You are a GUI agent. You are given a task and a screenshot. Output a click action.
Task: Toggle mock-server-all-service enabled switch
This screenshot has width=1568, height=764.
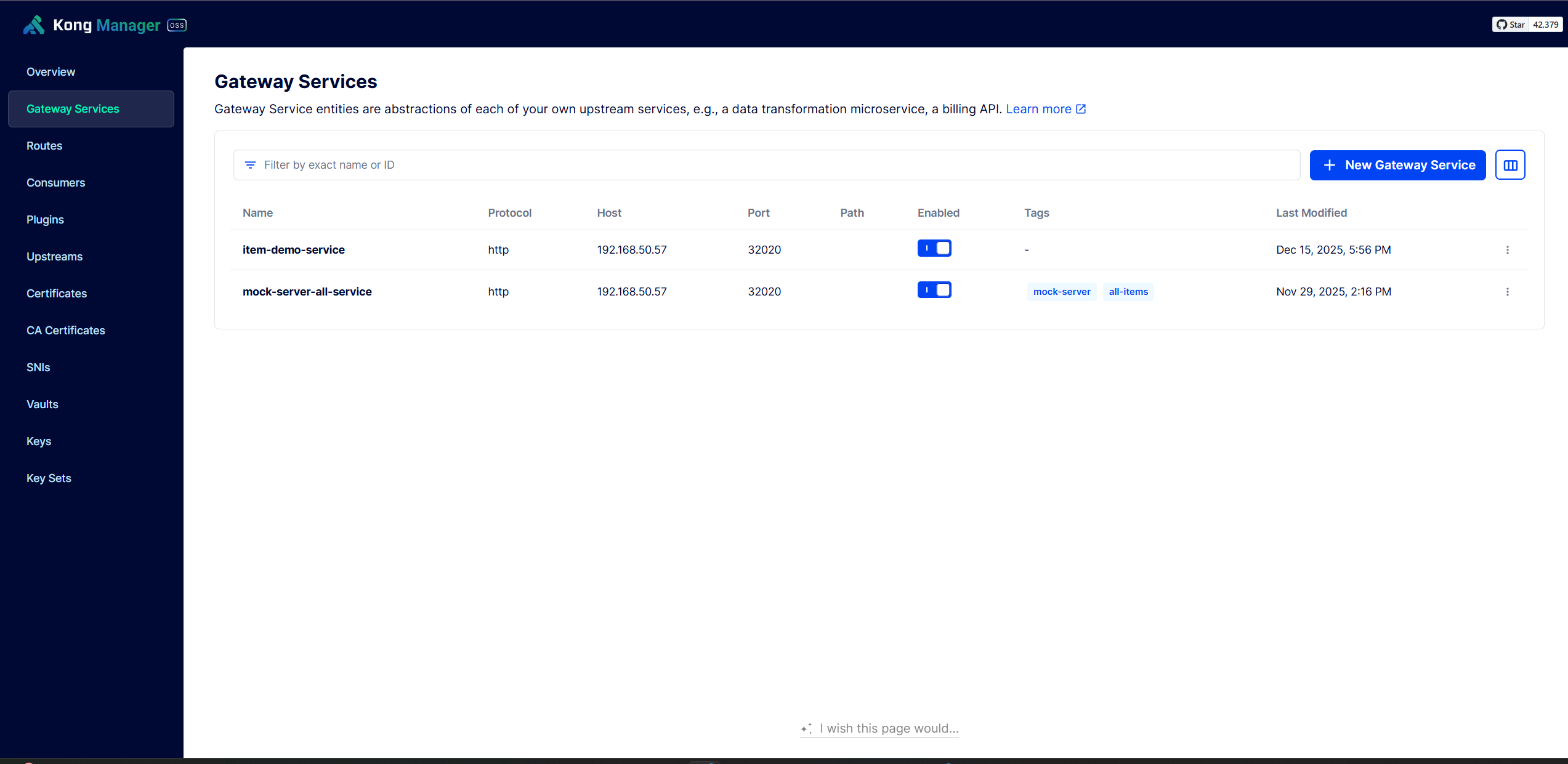pos(934,290)
